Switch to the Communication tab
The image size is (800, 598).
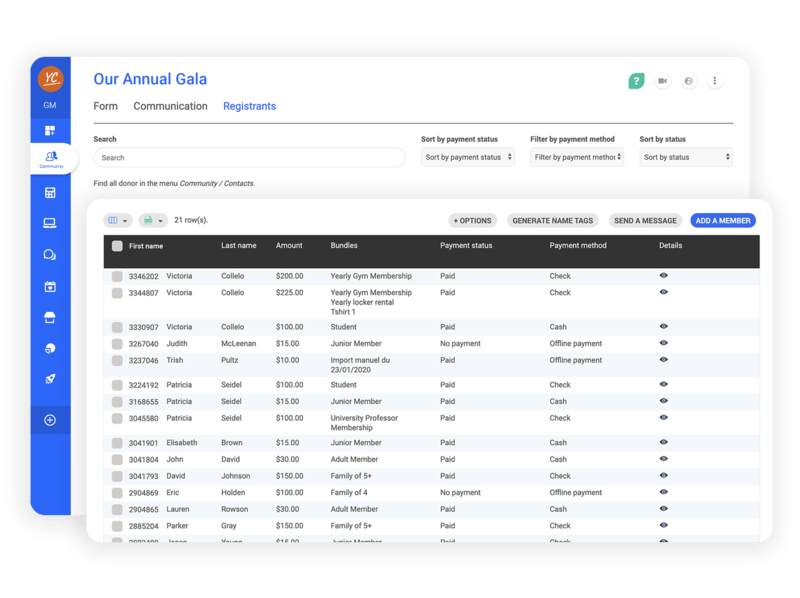(x=169, y=105)
